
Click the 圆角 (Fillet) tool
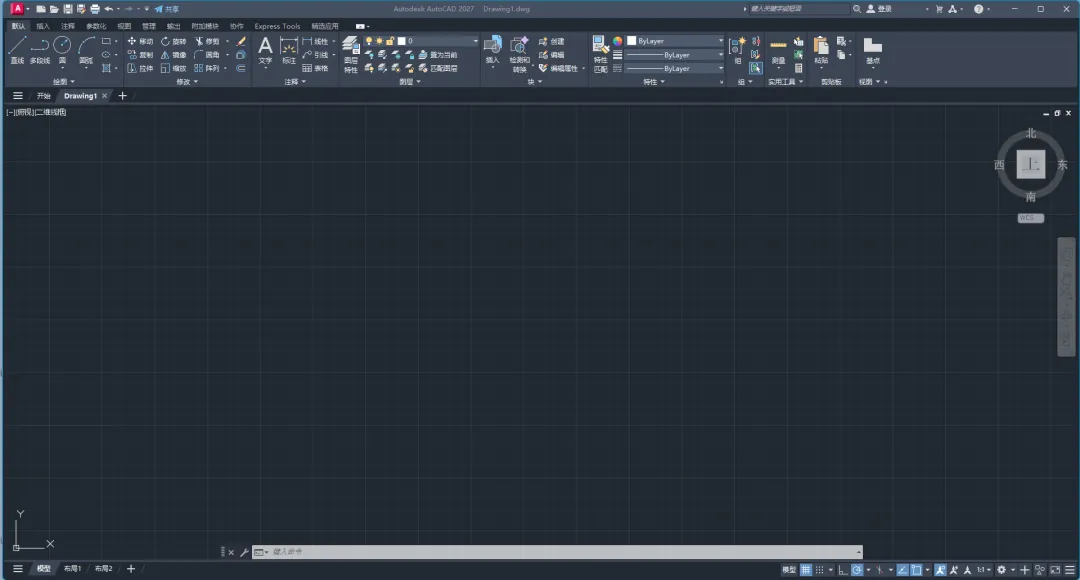point(207,54)
